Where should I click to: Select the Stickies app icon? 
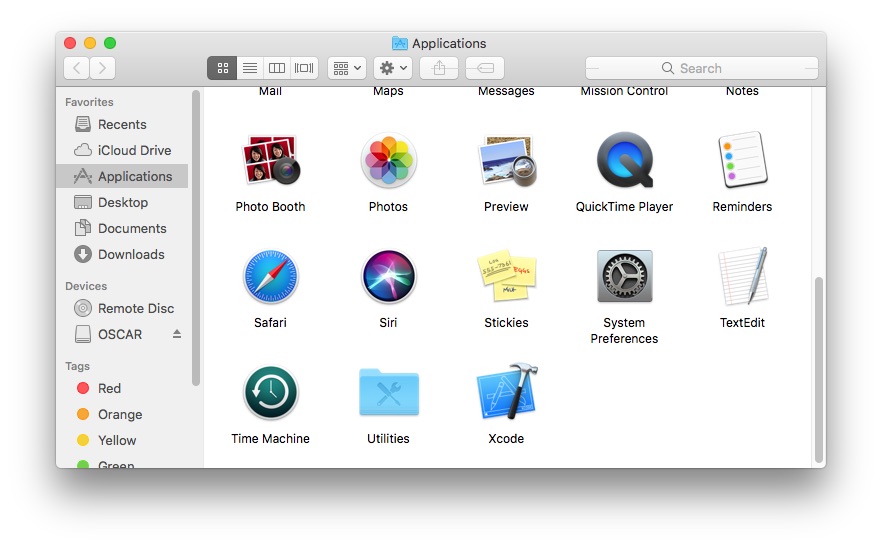tap(506, 275)
